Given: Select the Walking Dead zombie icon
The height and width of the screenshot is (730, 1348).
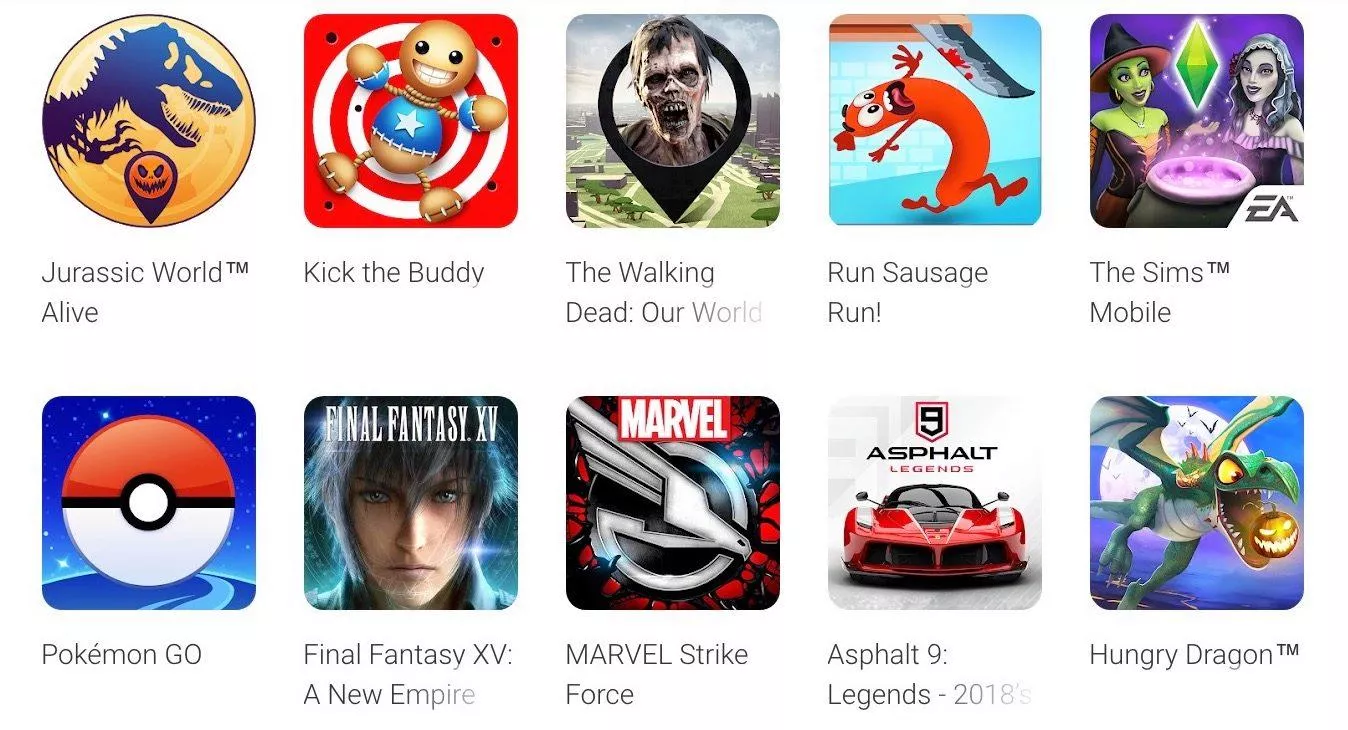Looking at the screenshot, I should (673, 121).
